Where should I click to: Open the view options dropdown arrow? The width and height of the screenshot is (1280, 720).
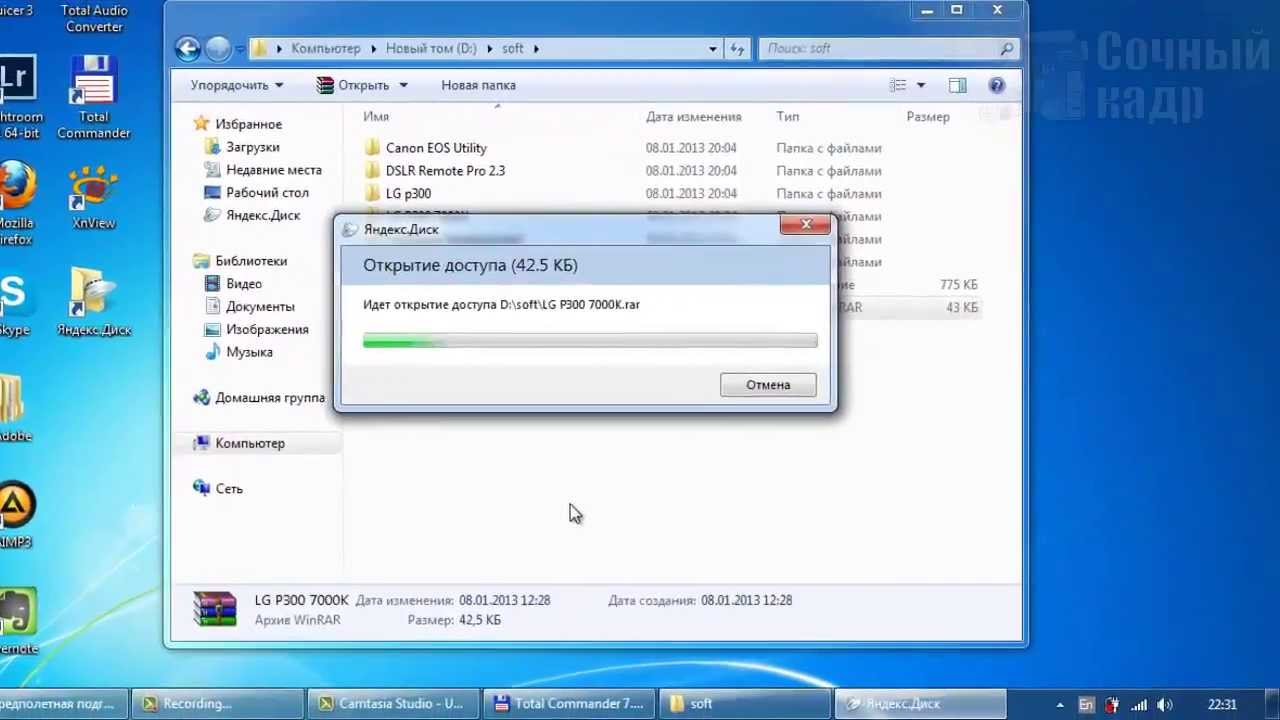point(921,85)
